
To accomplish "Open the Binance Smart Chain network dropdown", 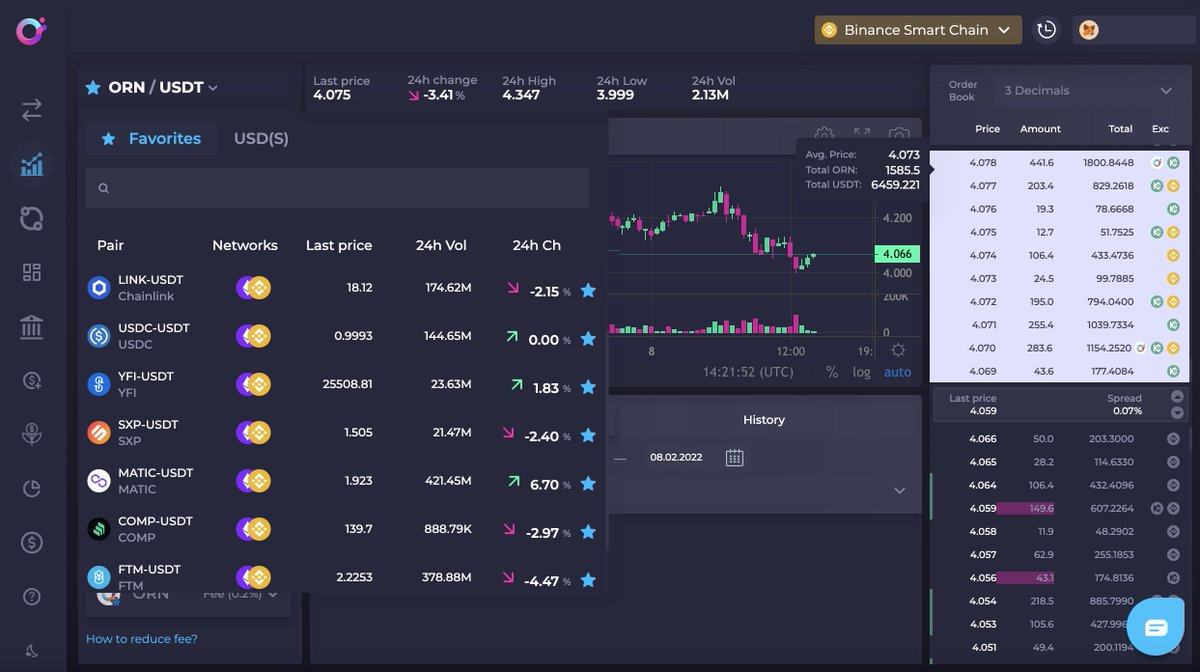I will click(x=918, y=30).
